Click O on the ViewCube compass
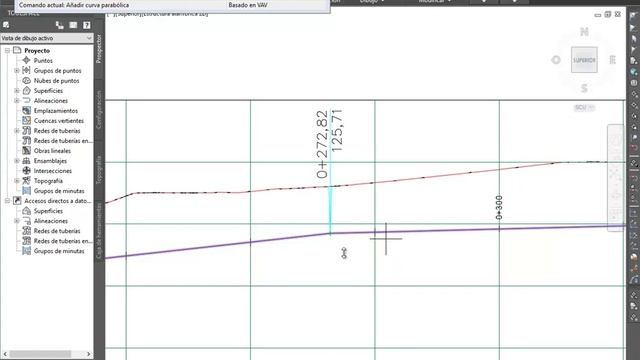Image resolution: width=640 pixels, height=360 pixels. click(556, 60)
